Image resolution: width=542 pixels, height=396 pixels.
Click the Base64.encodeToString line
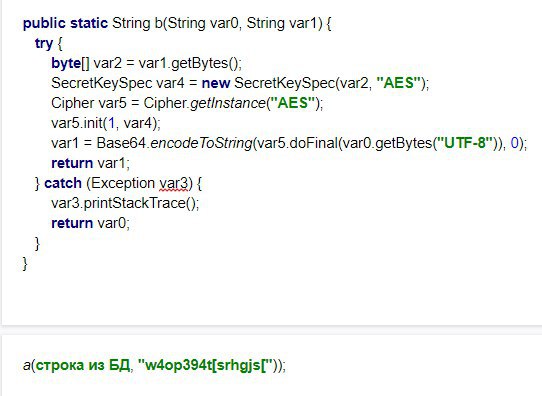[289, 143]
